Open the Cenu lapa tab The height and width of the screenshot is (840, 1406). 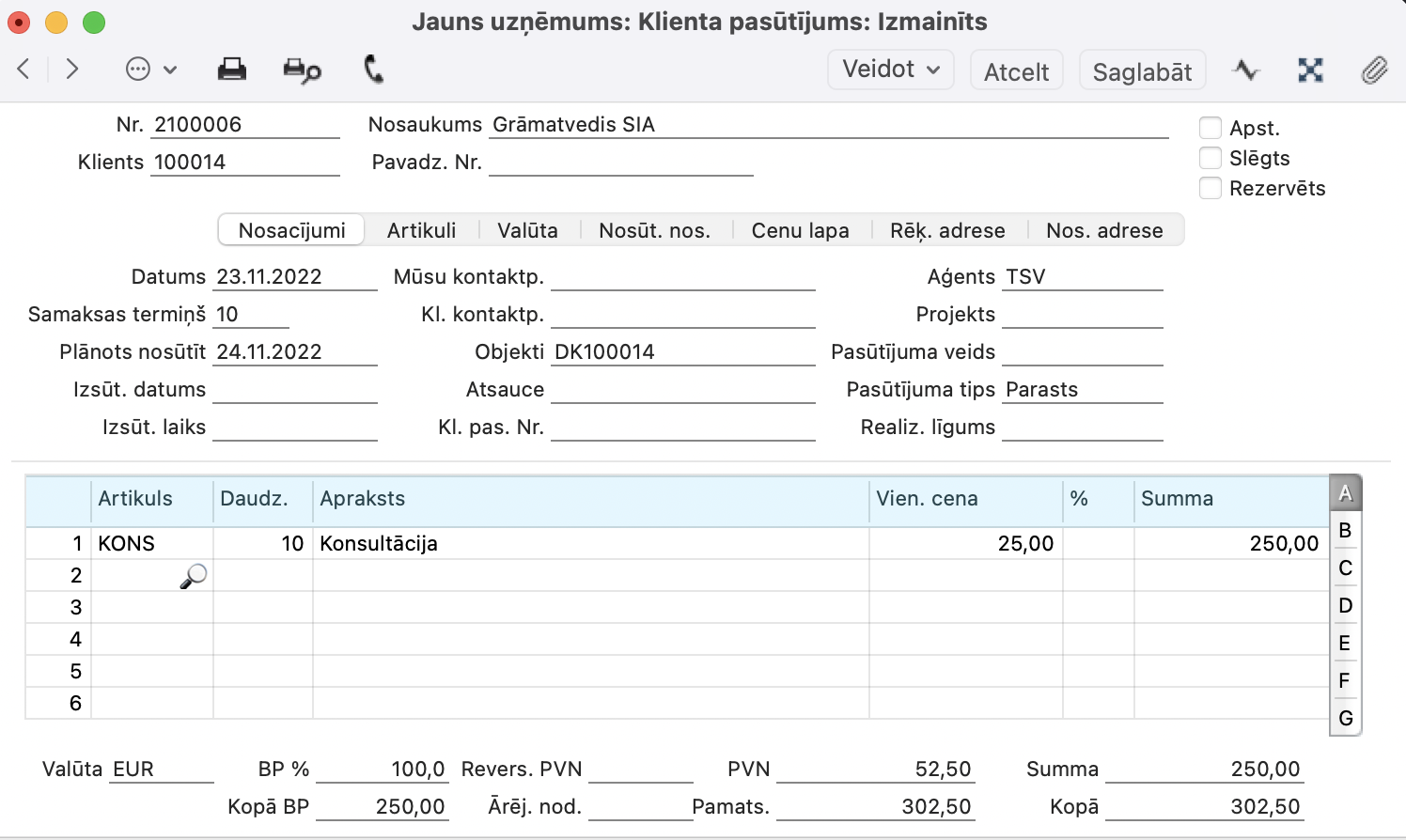pyautogui.click(x=800, y=230)
